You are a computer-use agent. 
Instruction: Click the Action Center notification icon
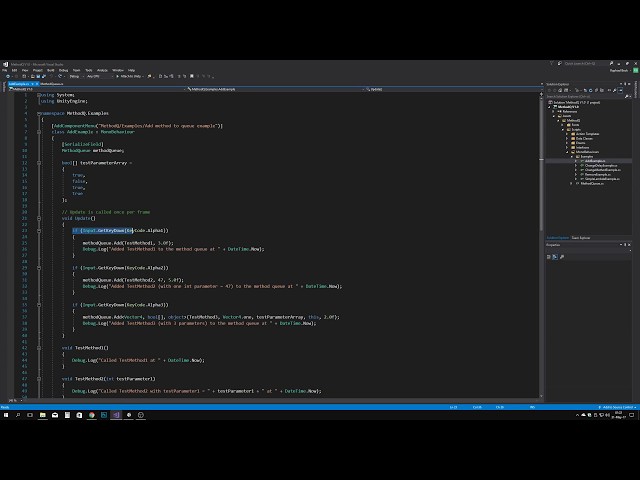coord(631,415)
